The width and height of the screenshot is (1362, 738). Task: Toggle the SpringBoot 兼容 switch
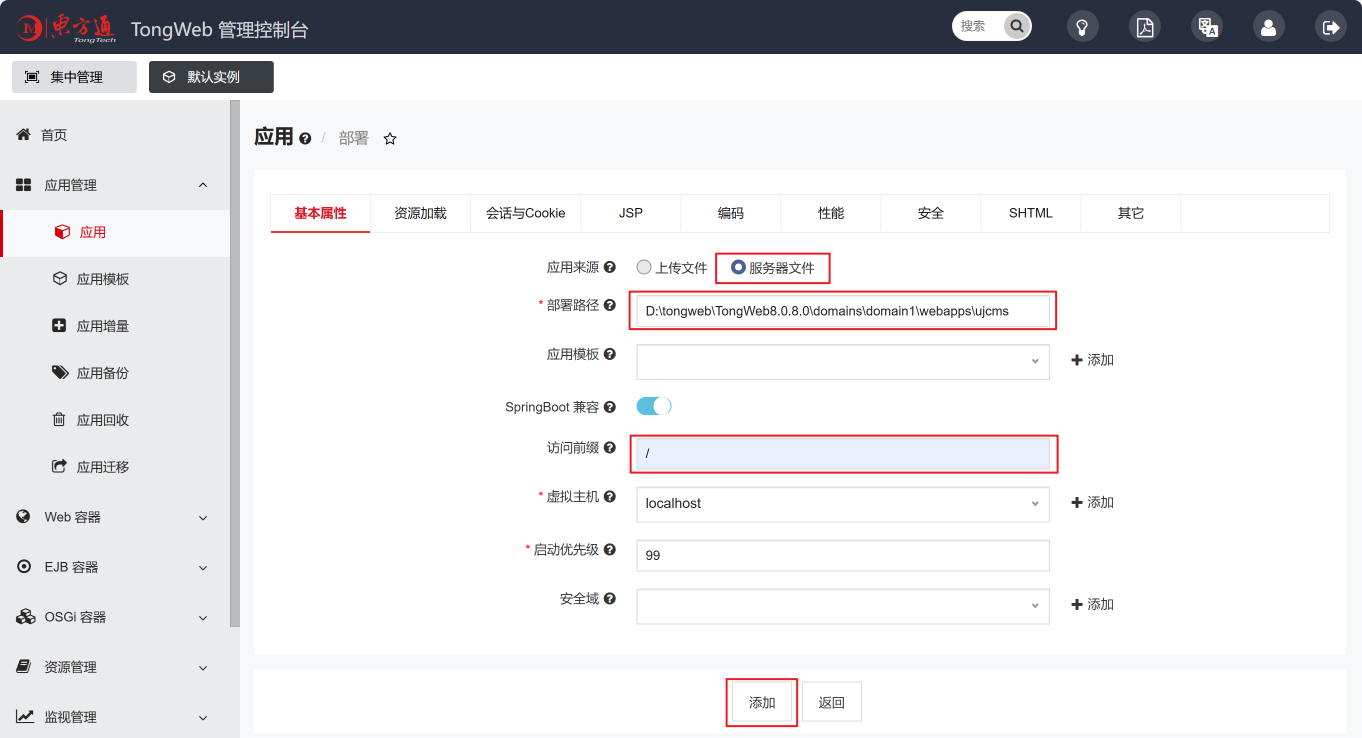pyautogui.click(x=654, y=406)
